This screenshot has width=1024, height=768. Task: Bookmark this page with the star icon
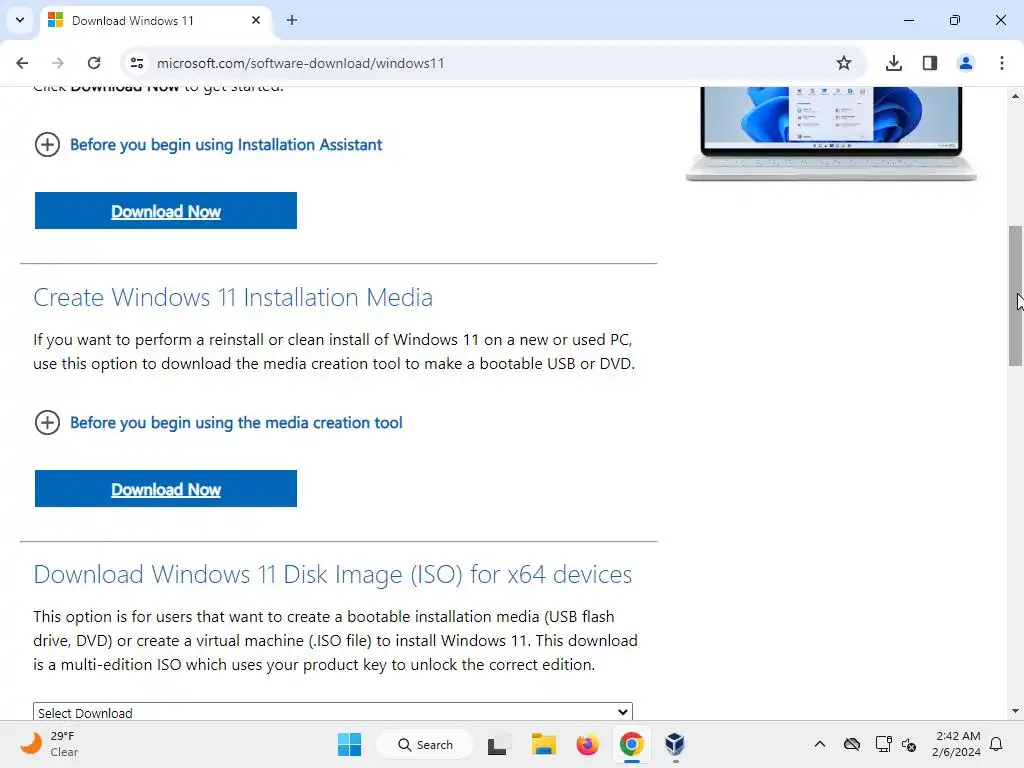pos(844,63)
